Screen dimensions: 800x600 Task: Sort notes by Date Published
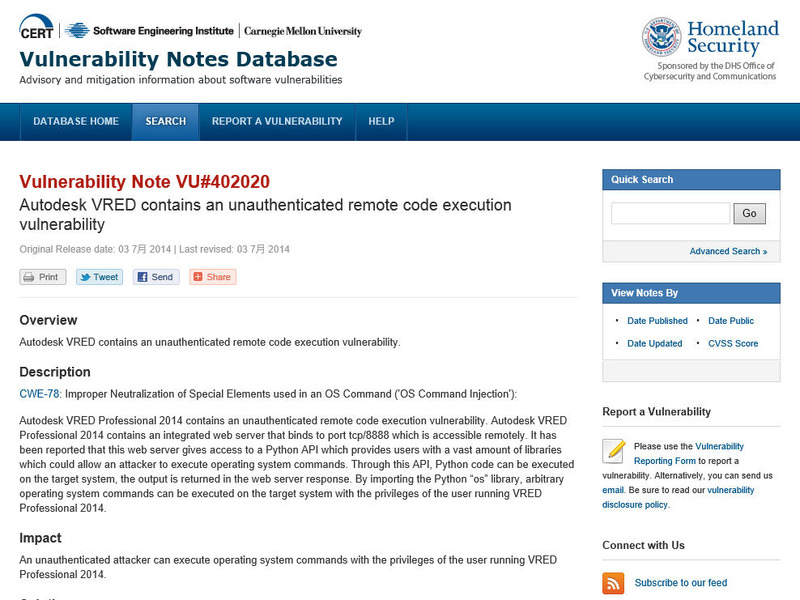[657, 321]
